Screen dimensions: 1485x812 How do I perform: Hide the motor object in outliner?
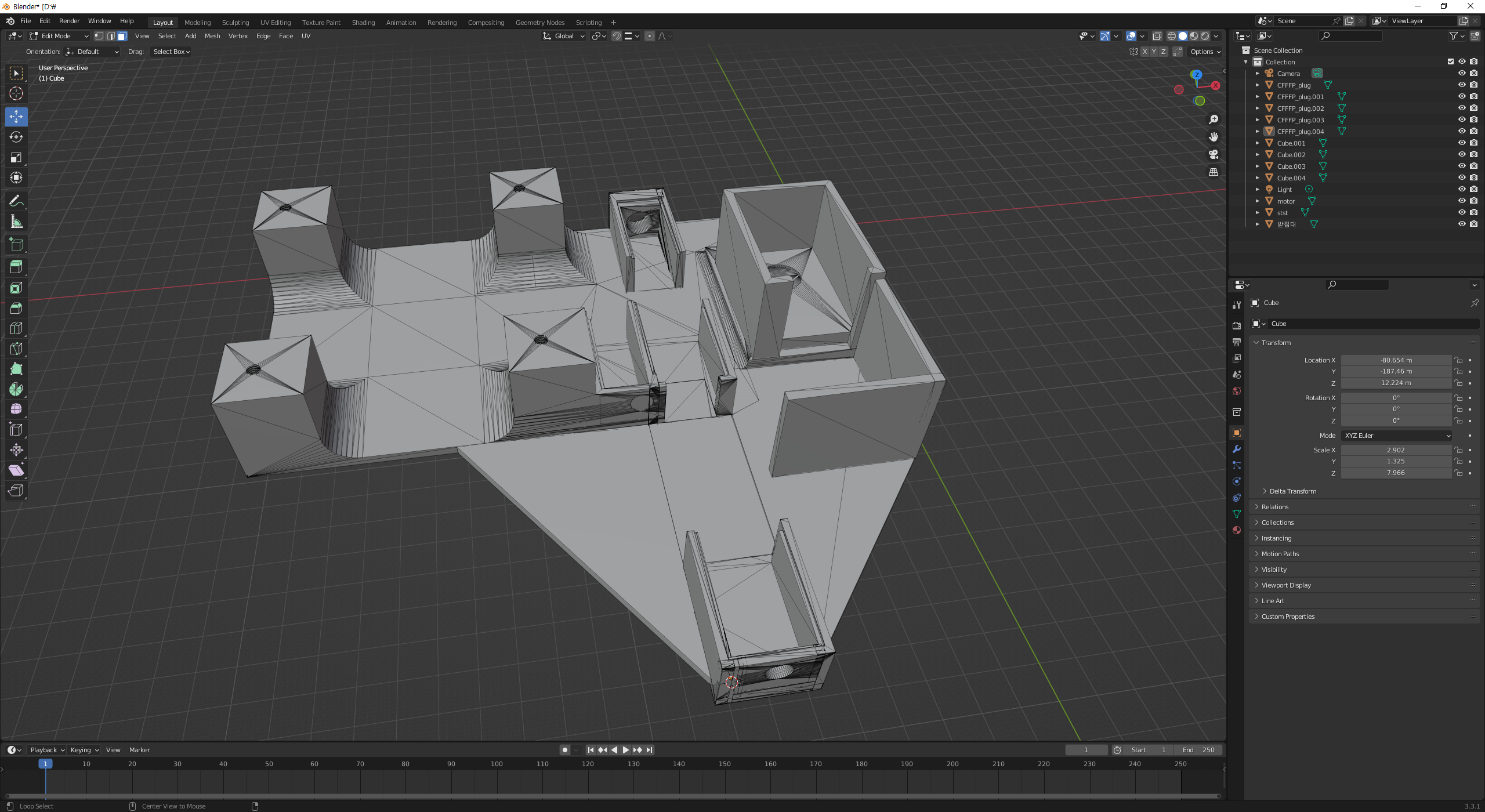tap(1462, 201)
